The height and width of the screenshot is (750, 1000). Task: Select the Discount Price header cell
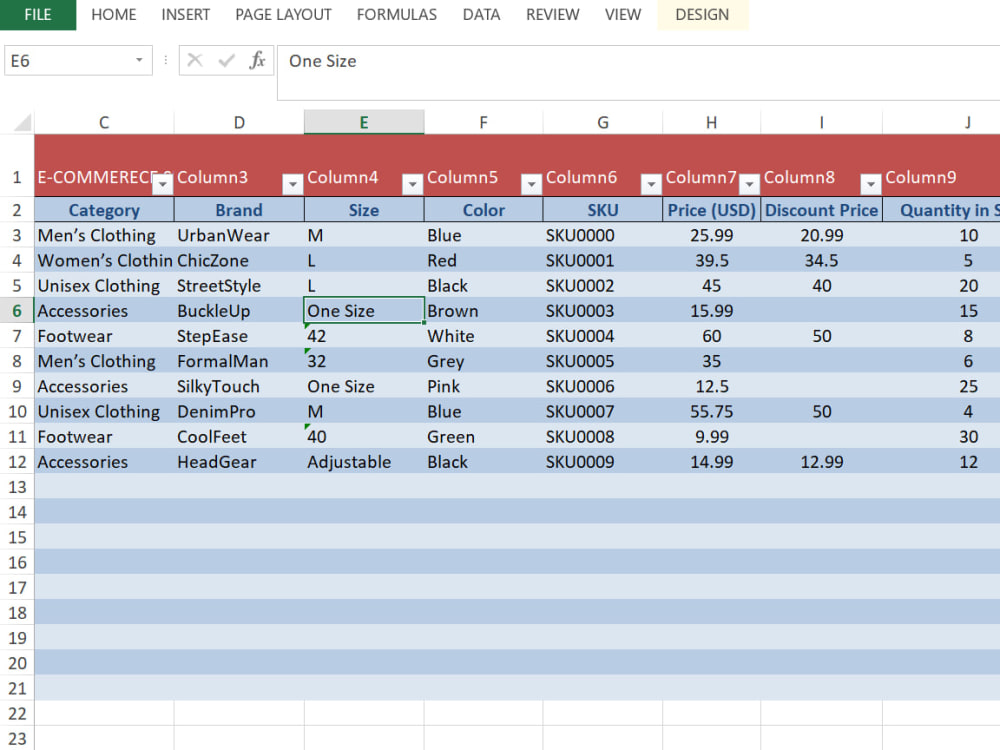(x=821, y=210)
